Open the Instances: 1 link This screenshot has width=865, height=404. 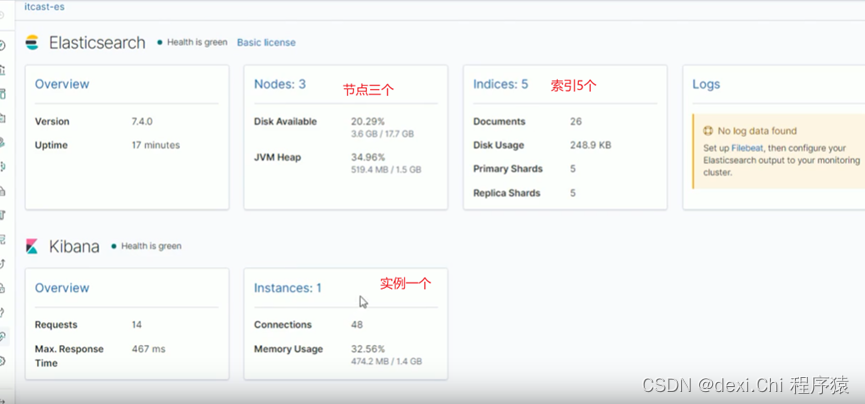click(287, 288)
